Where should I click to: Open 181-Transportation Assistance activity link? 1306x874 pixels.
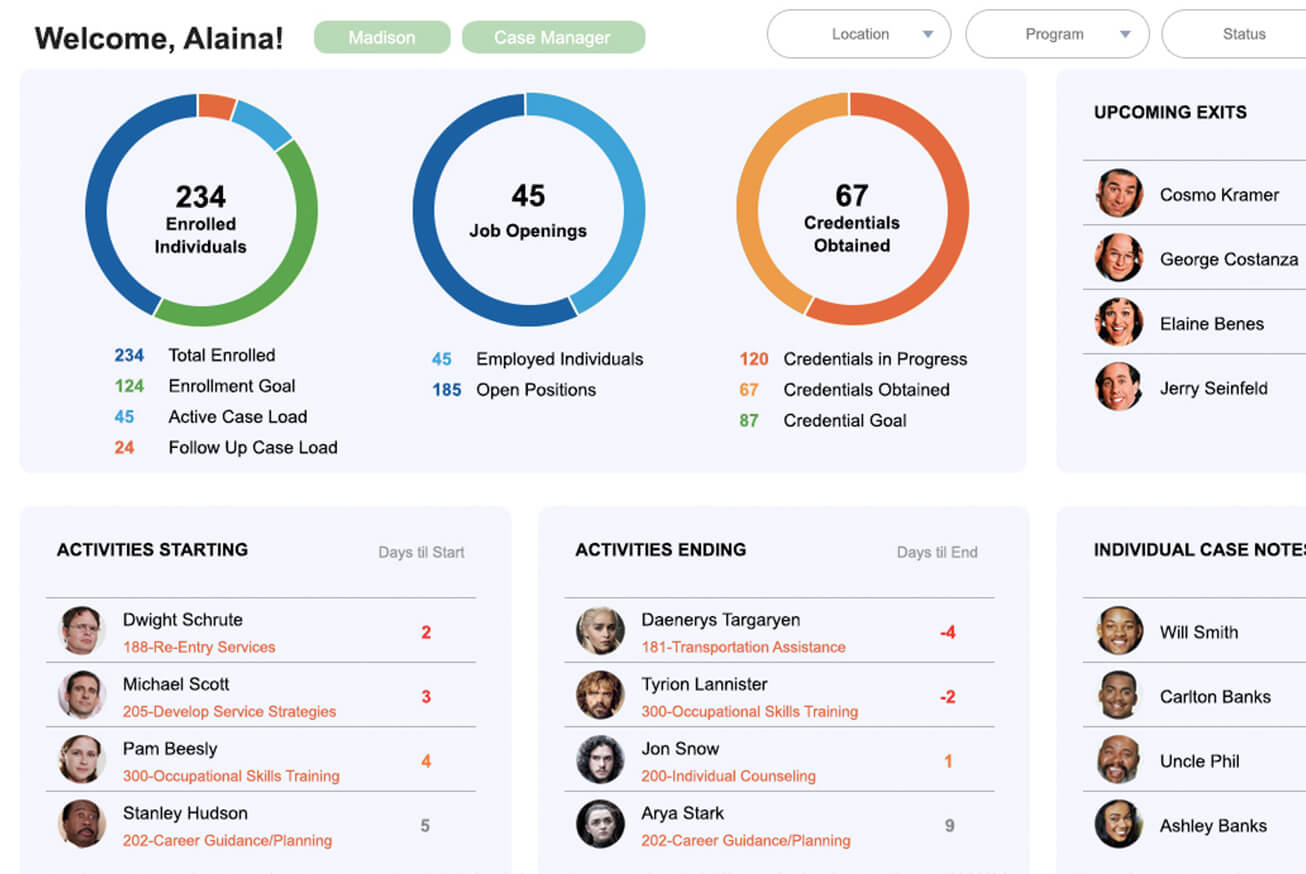[x=743, y=647]
